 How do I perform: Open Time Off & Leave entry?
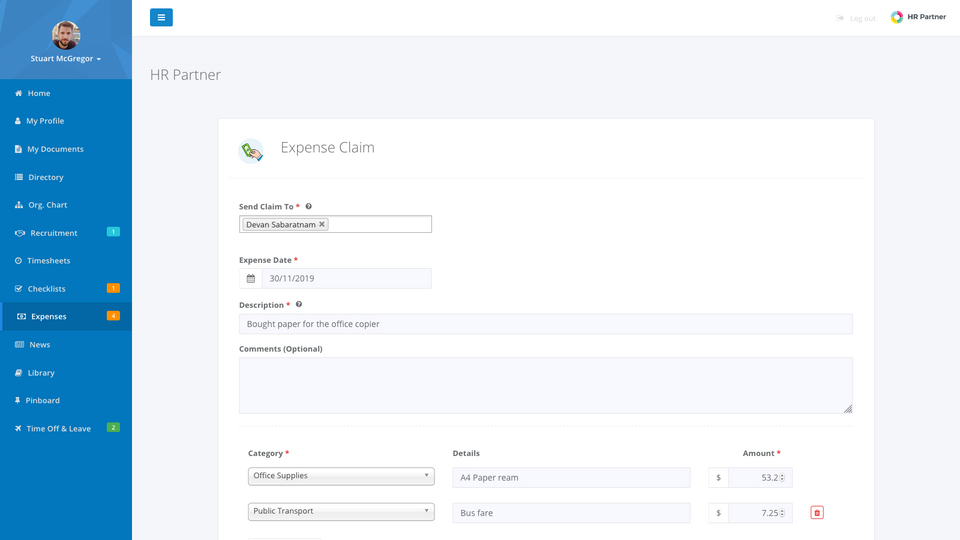[x=66, y=428]
